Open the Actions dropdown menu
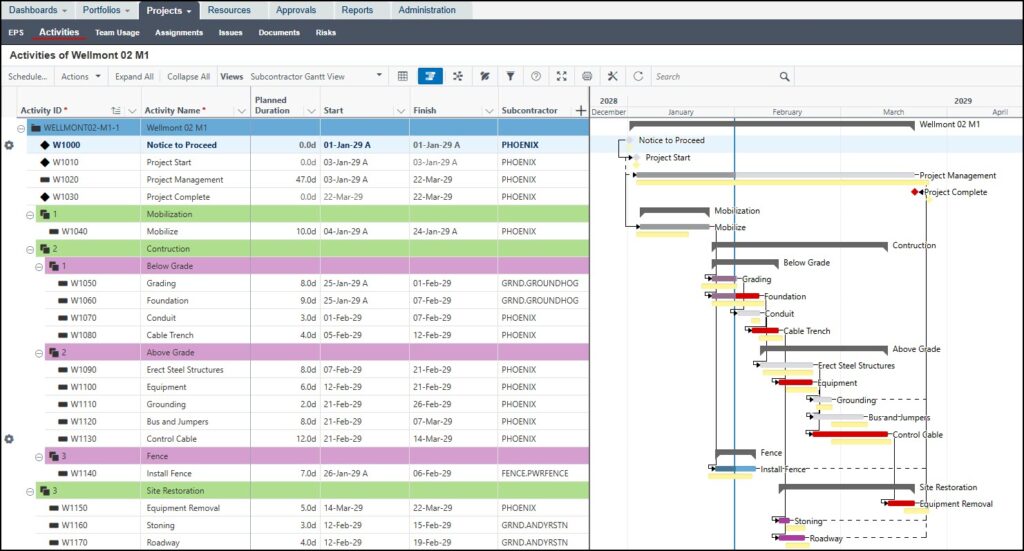 pos(81,76)
